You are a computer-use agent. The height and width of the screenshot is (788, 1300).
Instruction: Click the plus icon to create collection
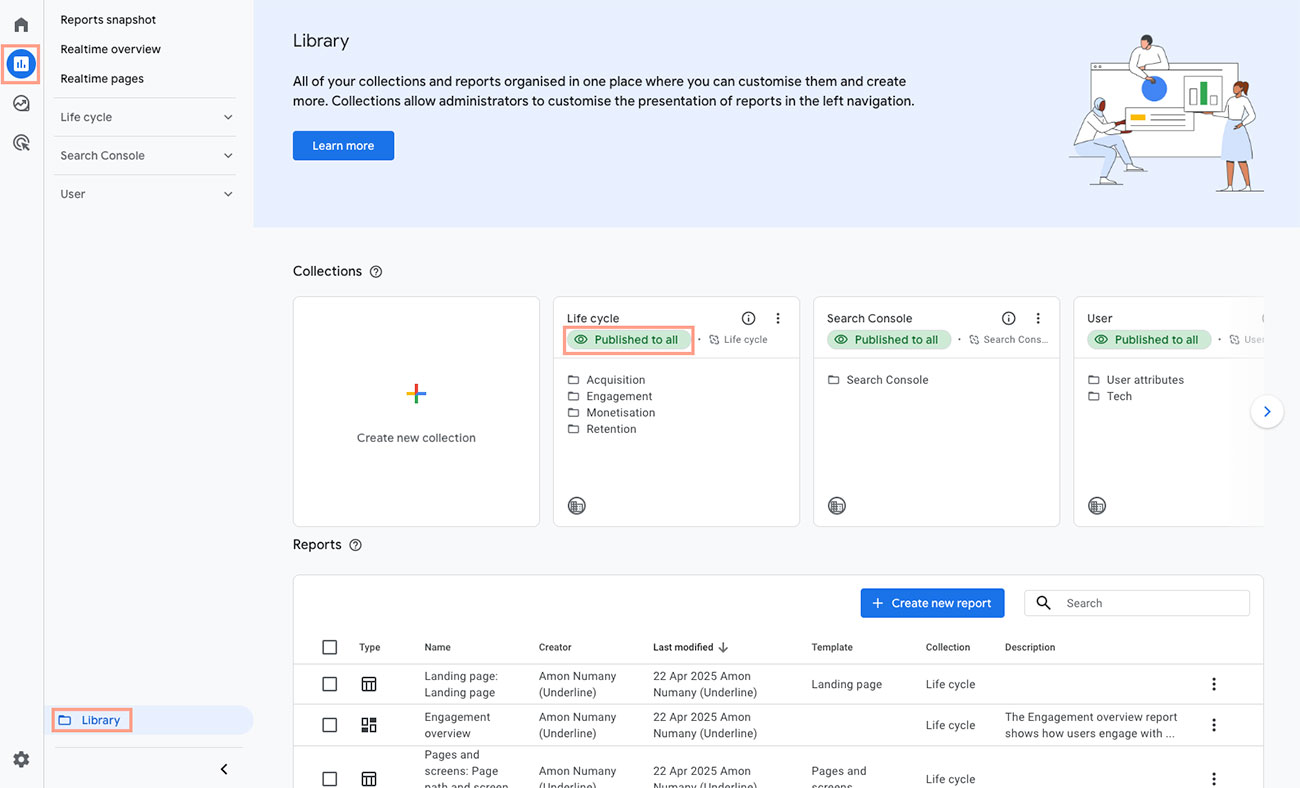point(416,394)
